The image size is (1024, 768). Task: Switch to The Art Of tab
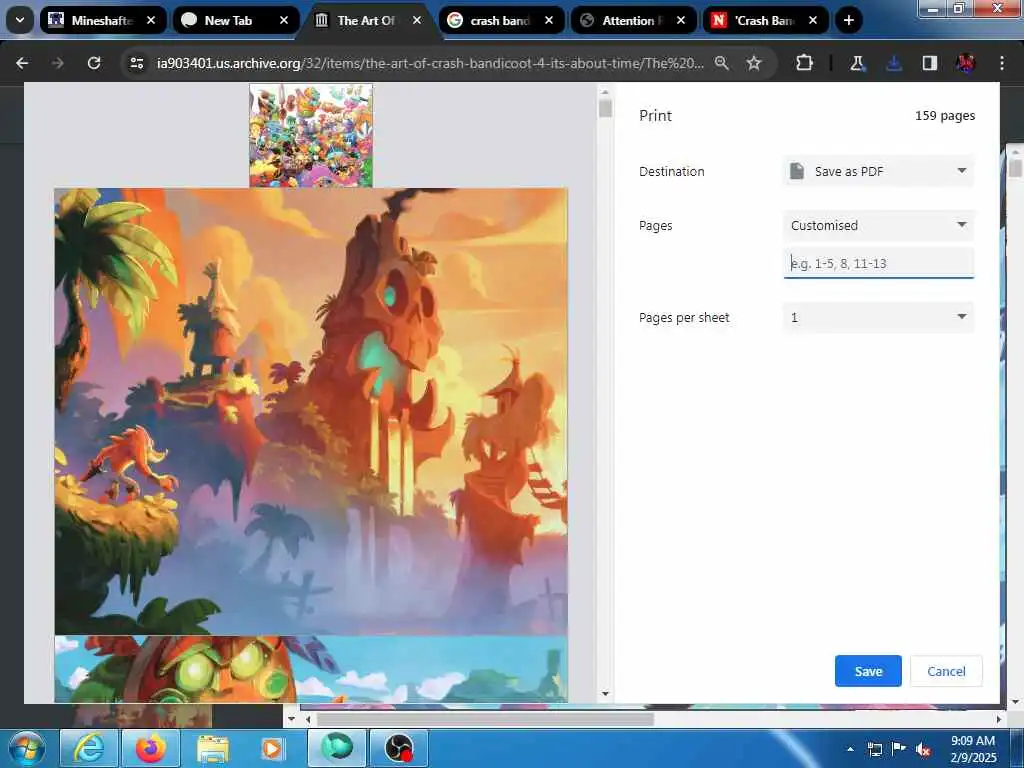tap(368, 20)
